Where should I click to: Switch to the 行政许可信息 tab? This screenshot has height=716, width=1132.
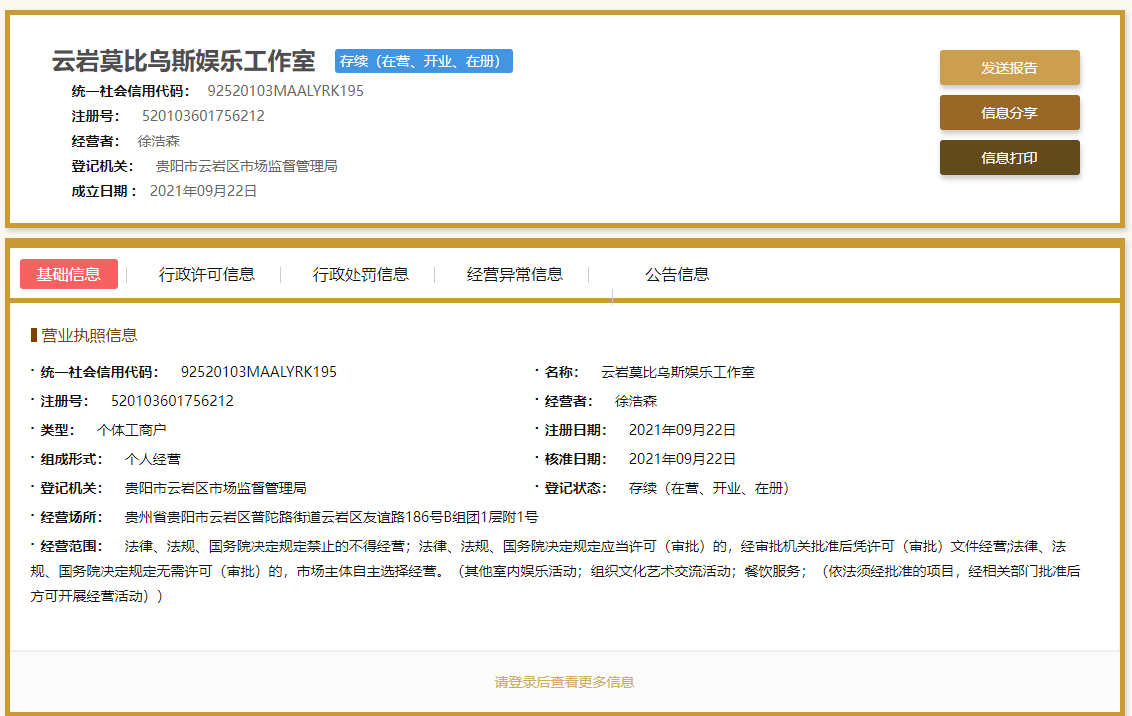[x=206, y=274]
